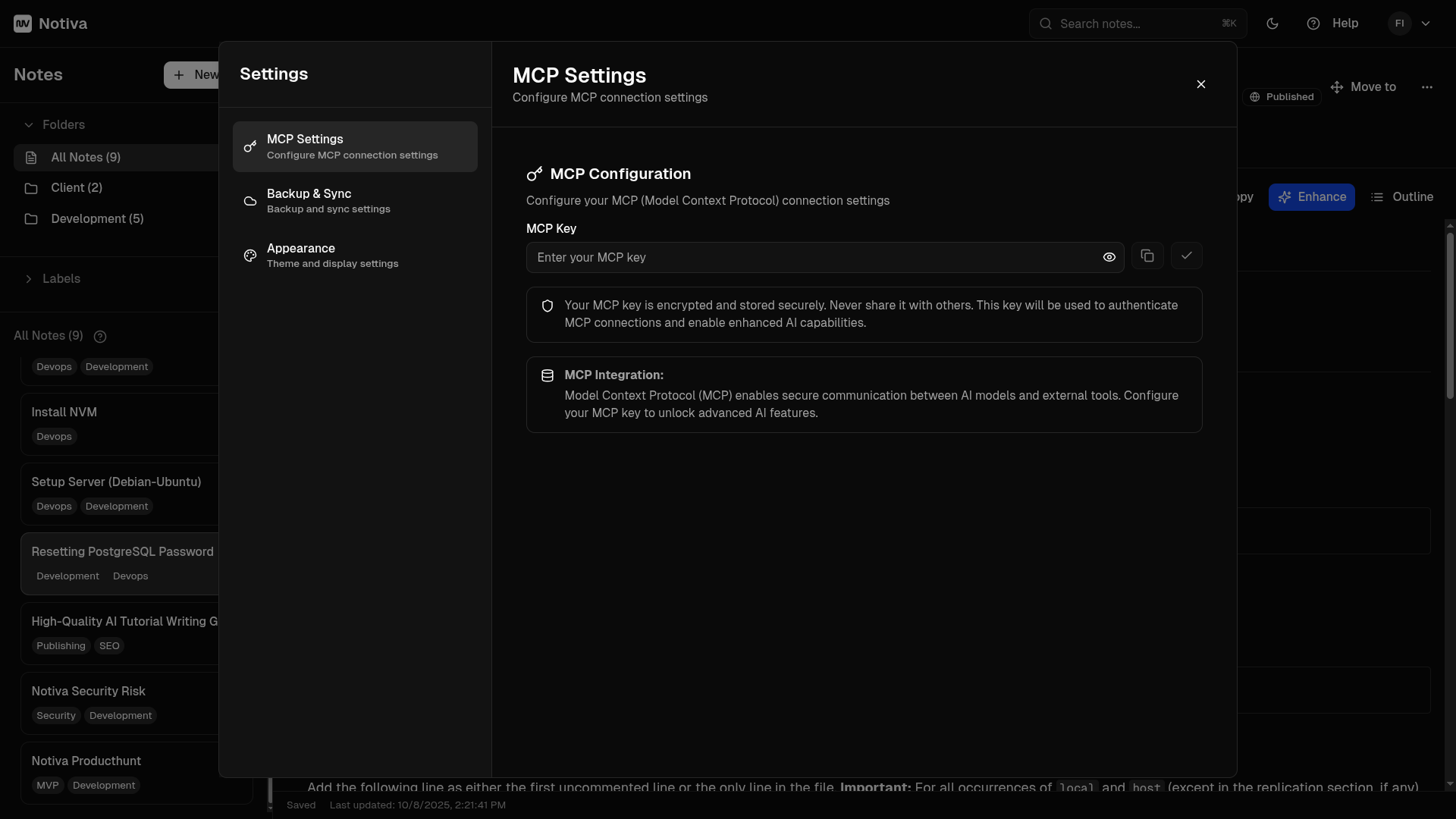Confirm MCP key with checkmark button

tap(1186, 256)
